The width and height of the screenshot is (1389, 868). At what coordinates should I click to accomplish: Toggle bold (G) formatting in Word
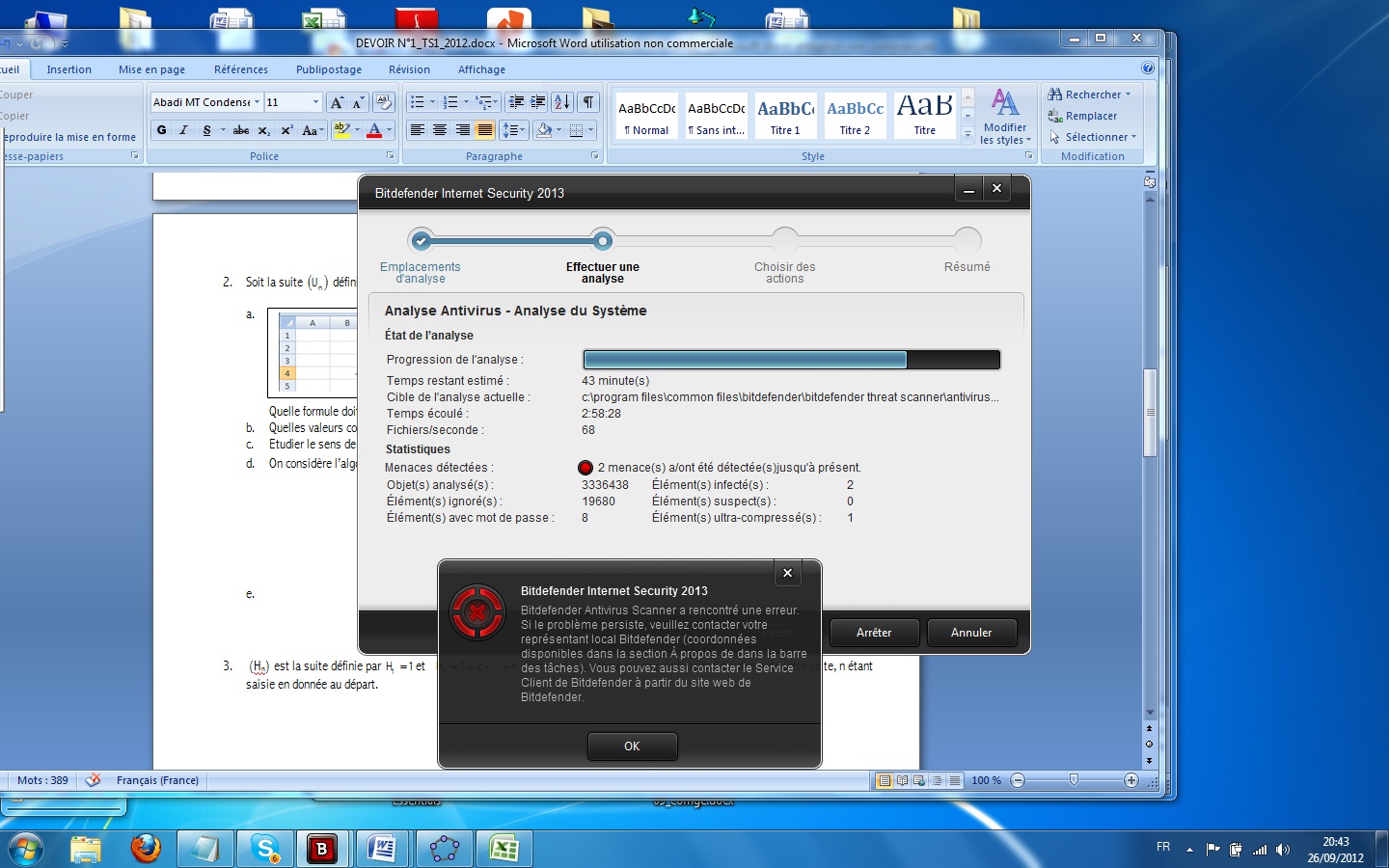[x=161, y=130]
